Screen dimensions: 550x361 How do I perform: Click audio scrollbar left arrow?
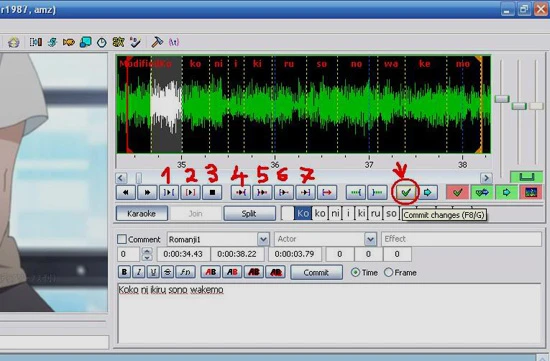coord(121,178)
